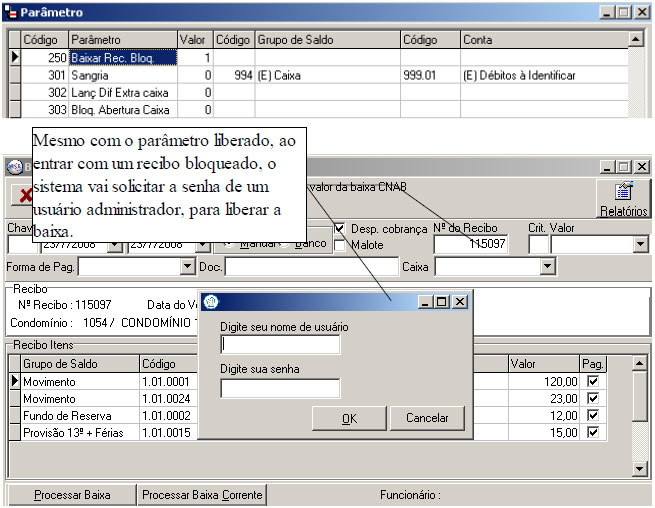The width and height of the screenshot is (655, 508).
Task: Click the login dialog title icon
Action: point(210,301)
